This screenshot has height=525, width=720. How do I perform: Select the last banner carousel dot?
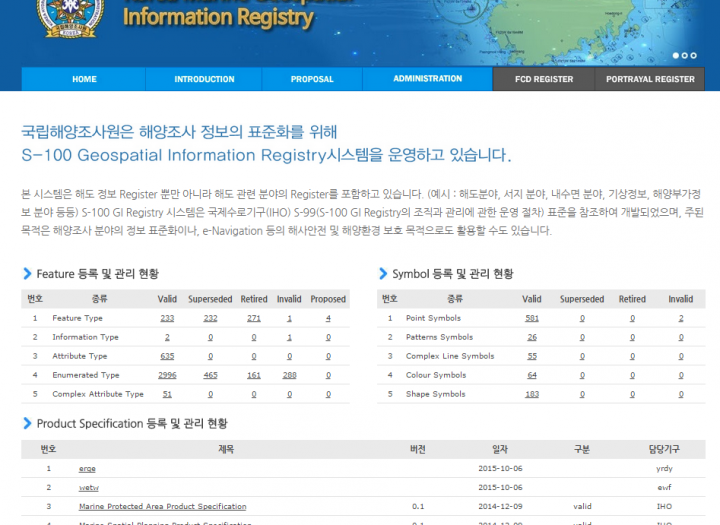(692, 56)
